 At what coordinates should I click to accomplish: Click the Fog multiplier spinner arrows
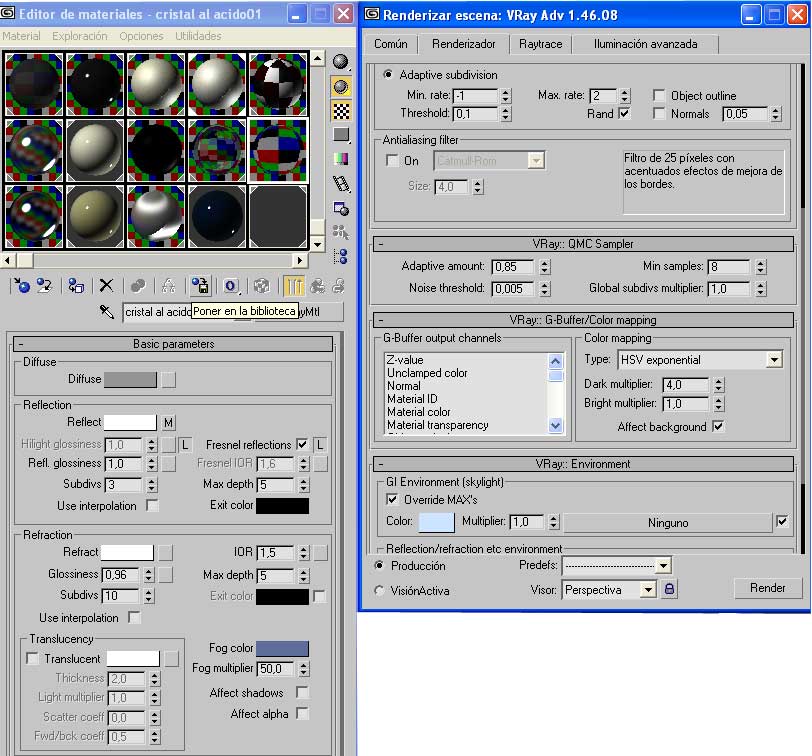pyautogui.click(x=304, y=668)
